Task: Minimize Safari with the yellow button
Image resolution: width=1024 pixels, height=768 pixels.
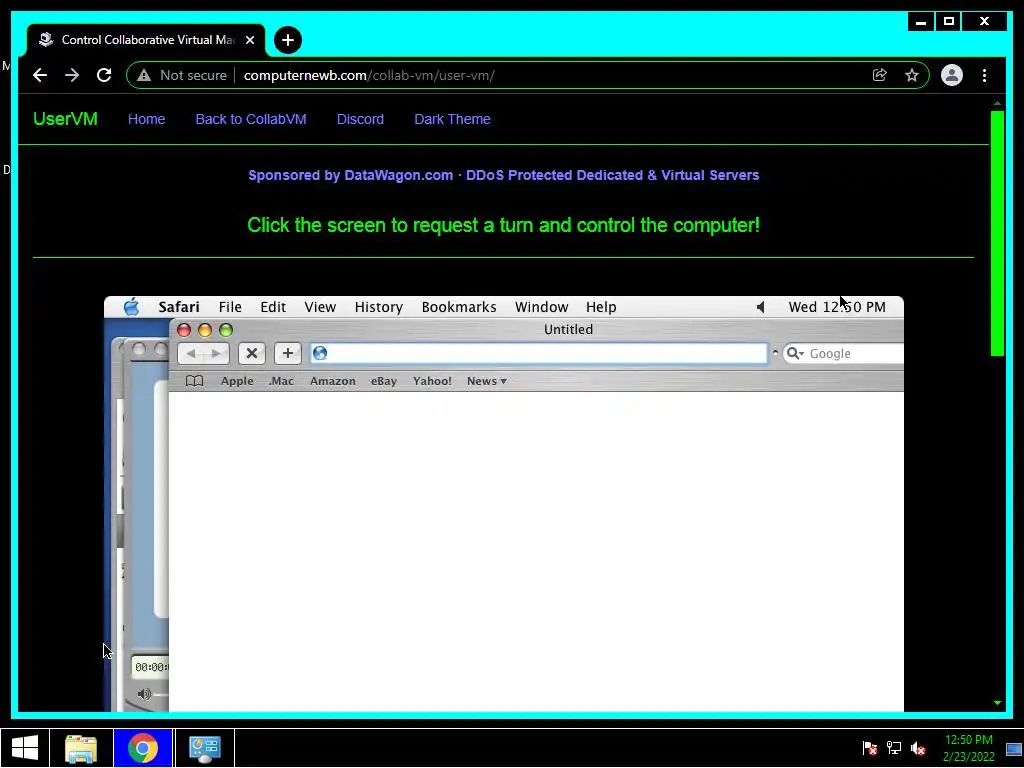Action: tap(205, 330)
